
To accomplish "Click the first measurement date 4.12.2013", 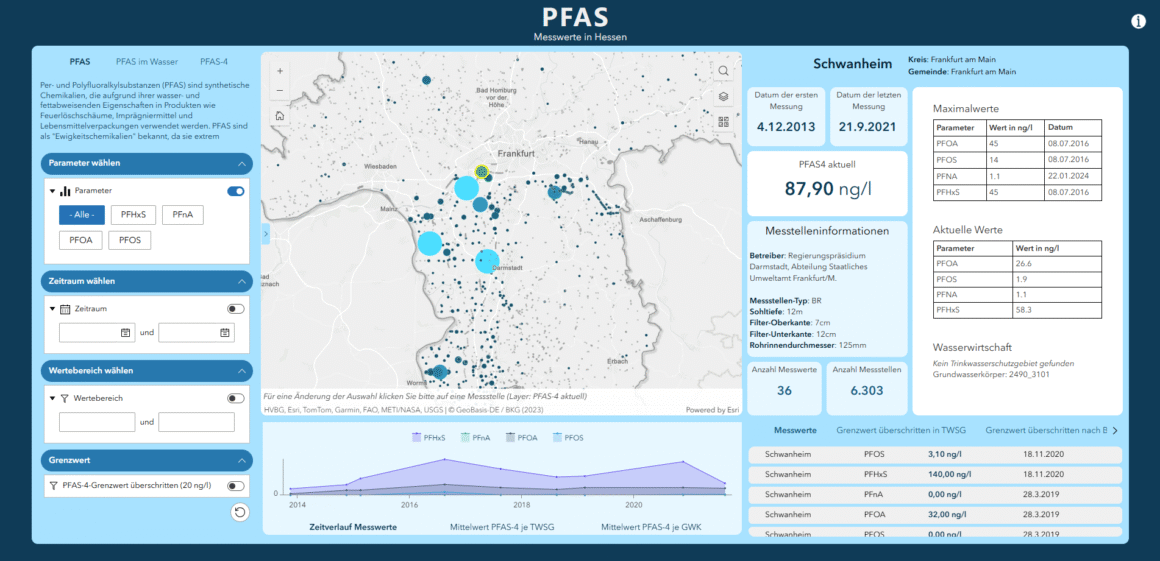I will (x=786, y=127).
